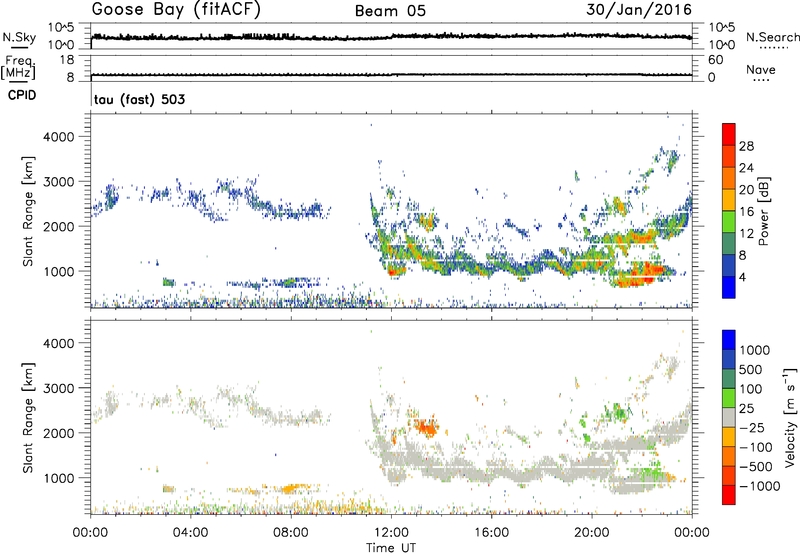
Task: Click the 'Freq. [MHz]' axis label
Action: (18, 68)
